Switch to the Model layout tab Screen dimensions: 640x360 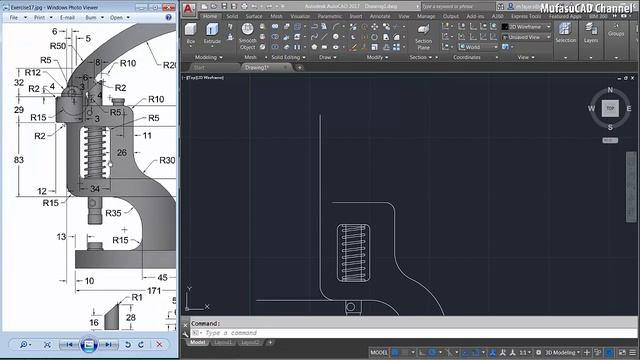click(198, 342)
